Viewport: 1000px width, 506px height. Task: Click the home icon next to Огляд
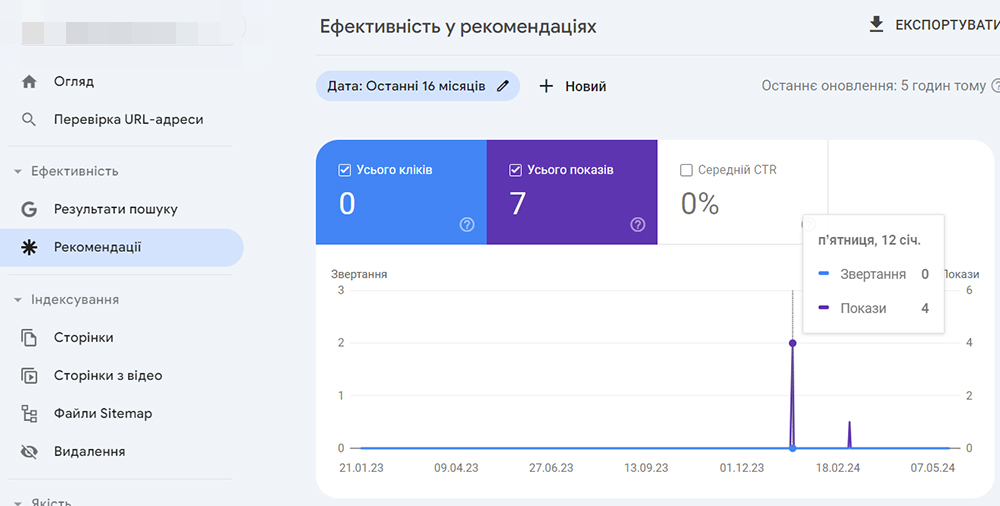[x=29, y=82]
